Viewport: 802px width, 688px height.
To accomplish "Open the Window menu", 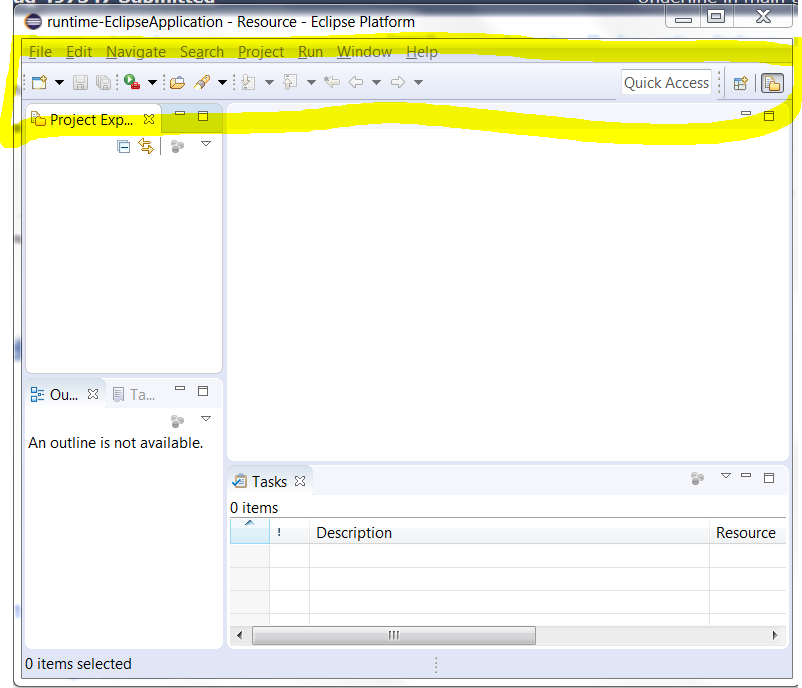I will [x=364, y=52].
